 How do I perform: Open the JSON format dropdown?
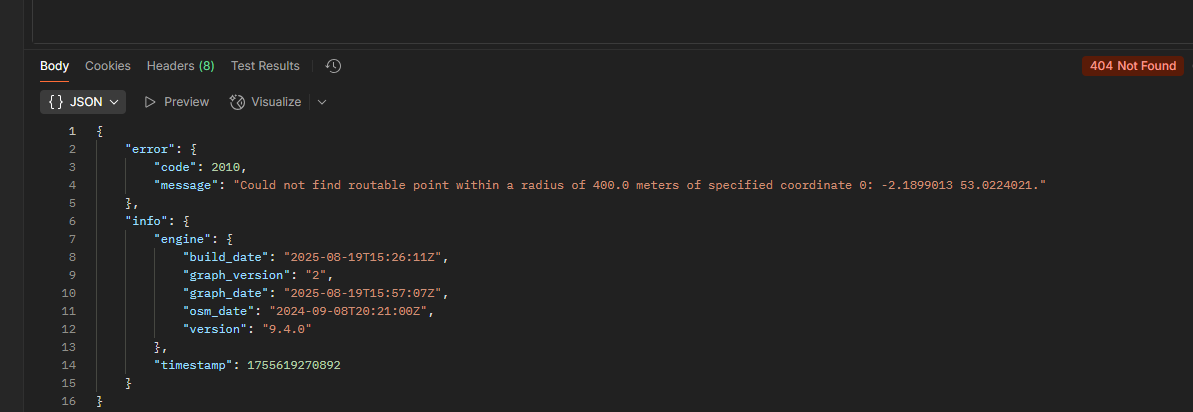83,102
